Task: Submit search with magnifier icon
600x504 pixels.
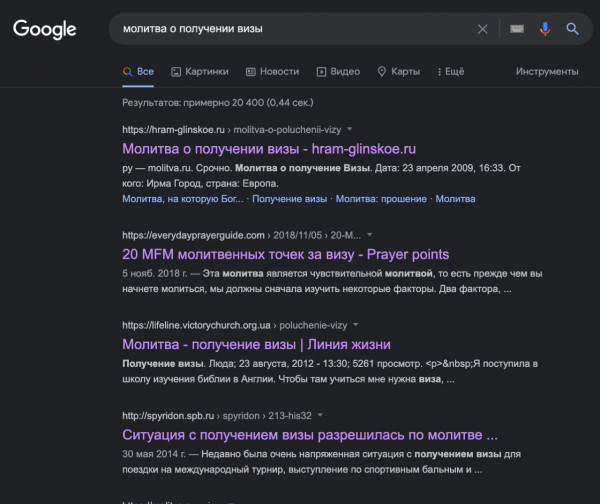Action: point(572,29)
